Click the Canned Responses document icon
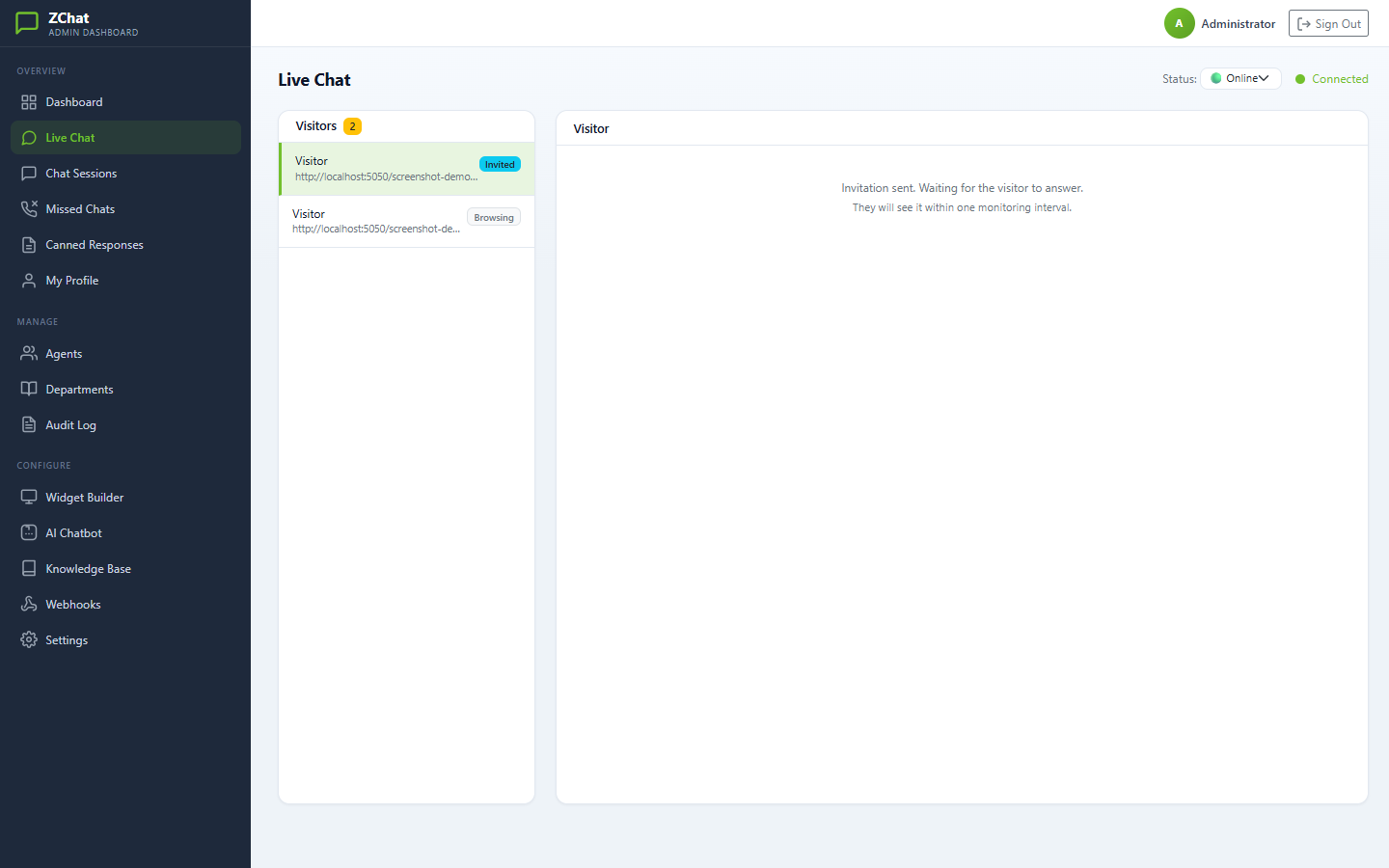 (x=29, y=245)
